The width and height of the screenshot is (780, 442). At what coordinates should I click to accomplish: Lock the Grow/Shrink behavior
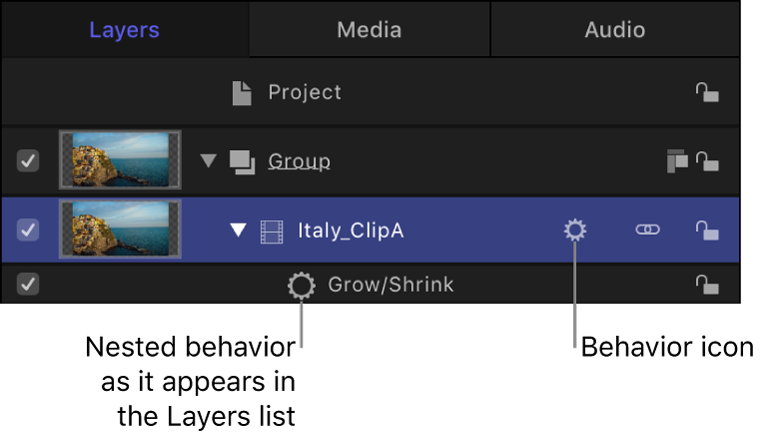click(707, 285)
